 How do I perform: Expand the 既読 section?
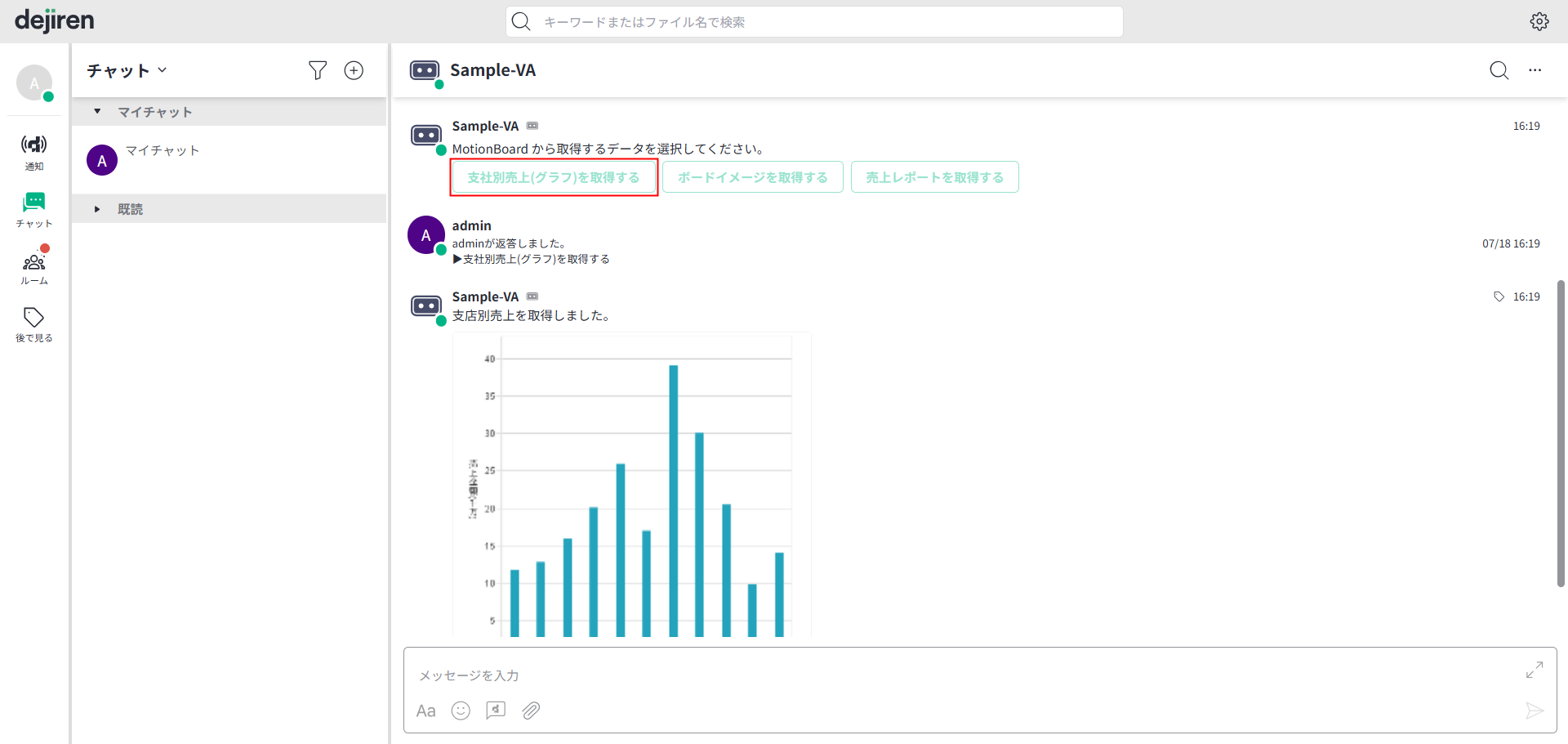pyautogui.click(x=97, y=209)
